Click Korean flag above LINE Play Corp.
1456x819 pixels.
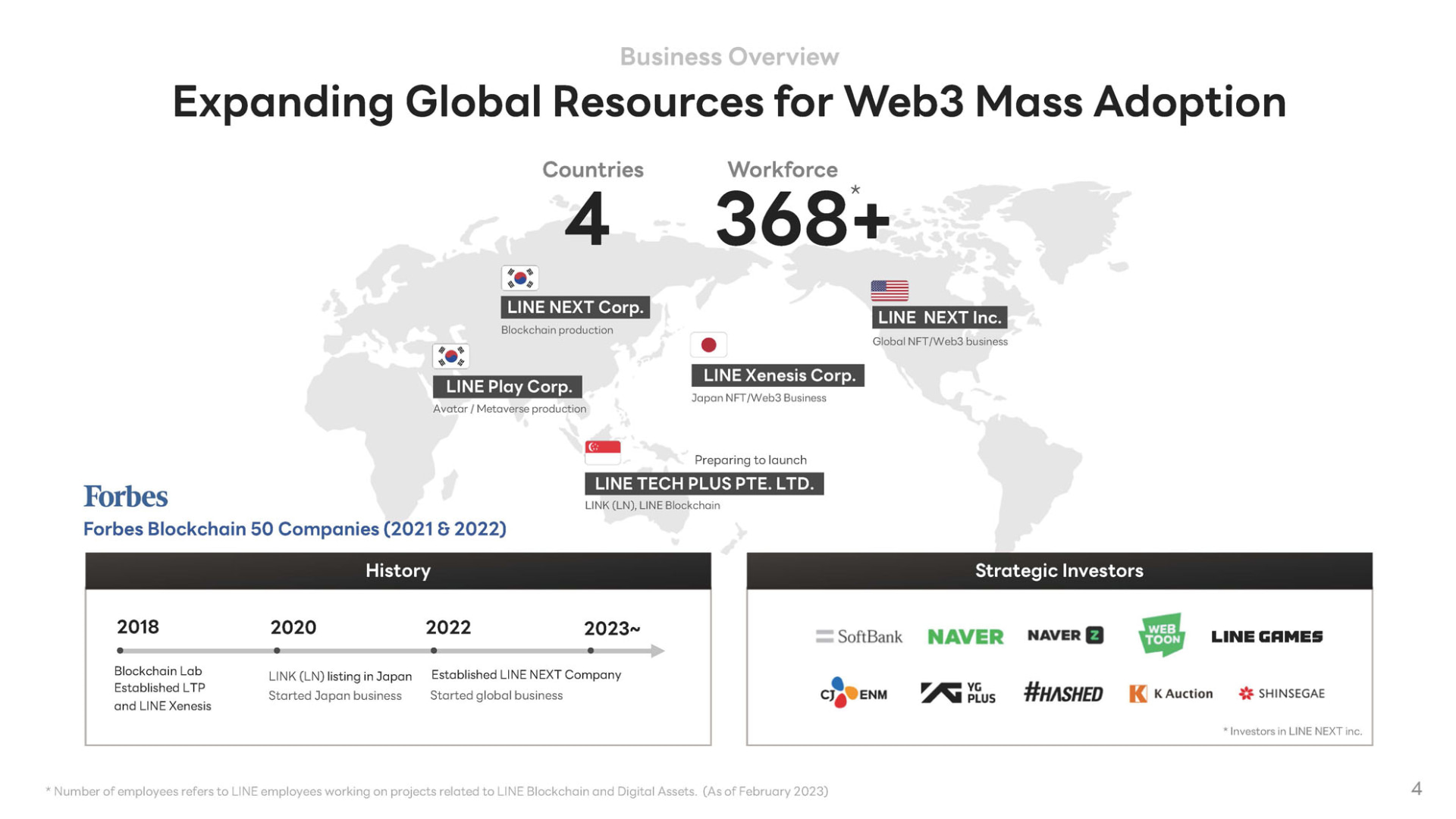click(x=450, y=356)
